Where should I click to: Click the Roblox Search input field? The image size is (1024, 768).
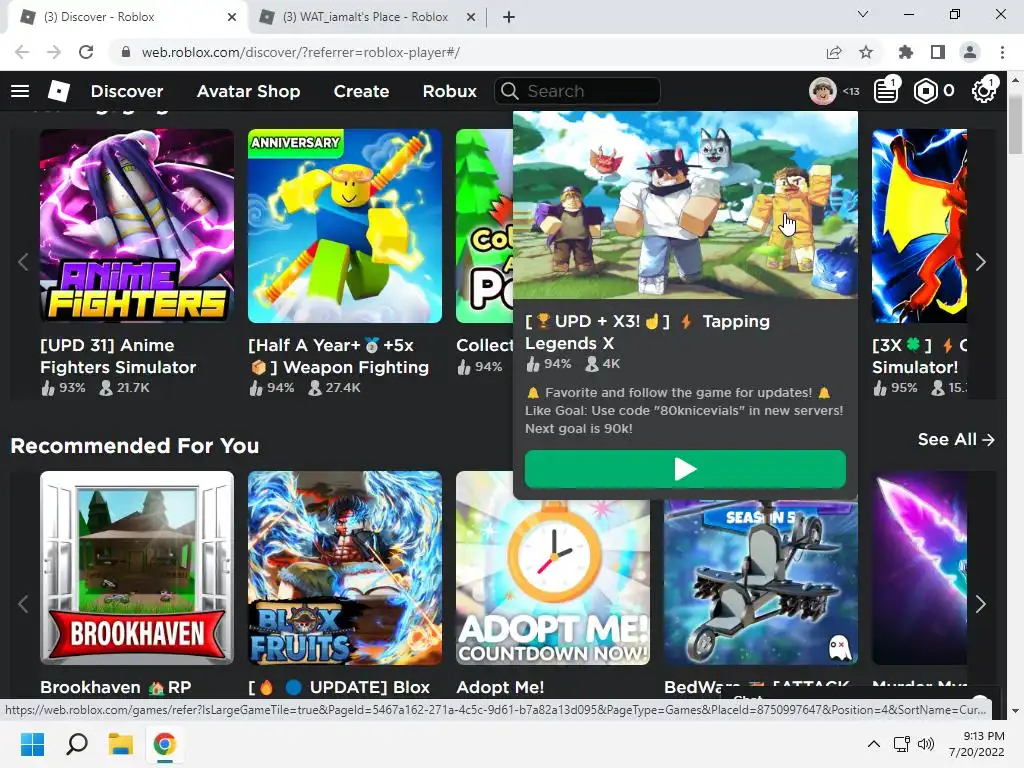(x=577, y=91)
